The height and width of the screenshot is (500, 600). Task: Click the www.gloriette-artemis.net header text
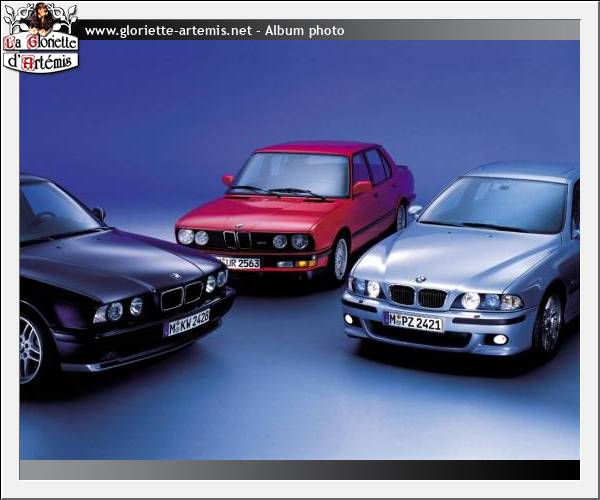click(x=168, y=31)
